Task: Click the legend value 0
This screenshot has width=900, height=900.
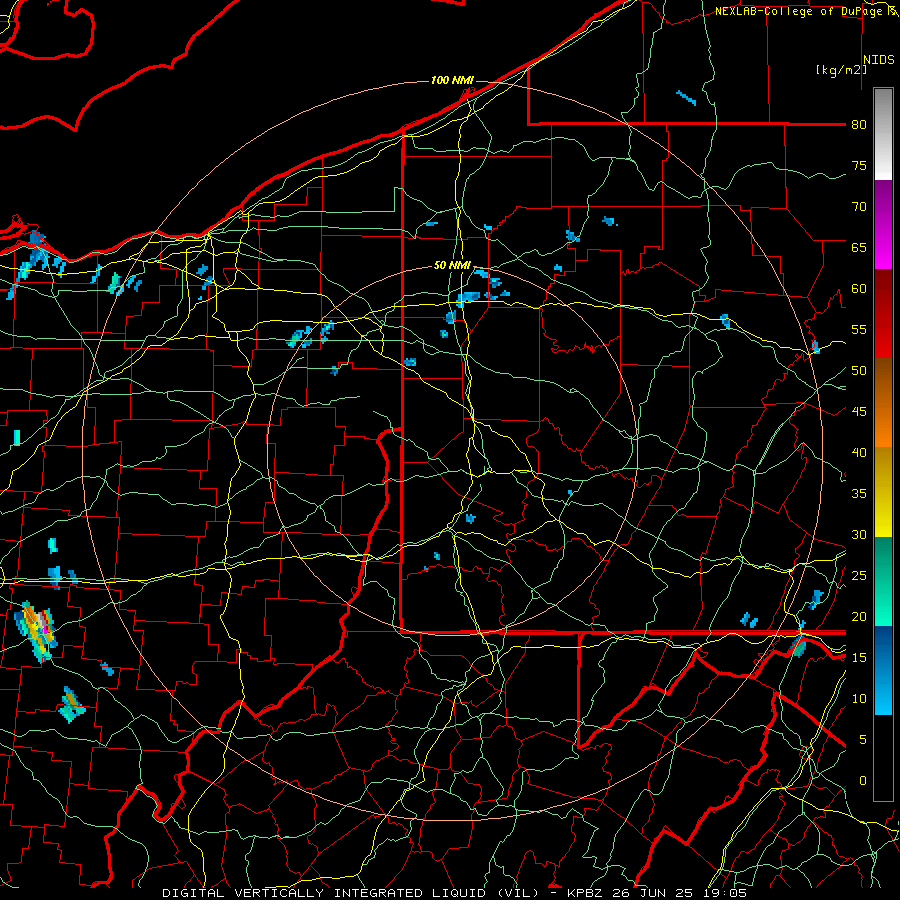Action: (x=862, y=781)
